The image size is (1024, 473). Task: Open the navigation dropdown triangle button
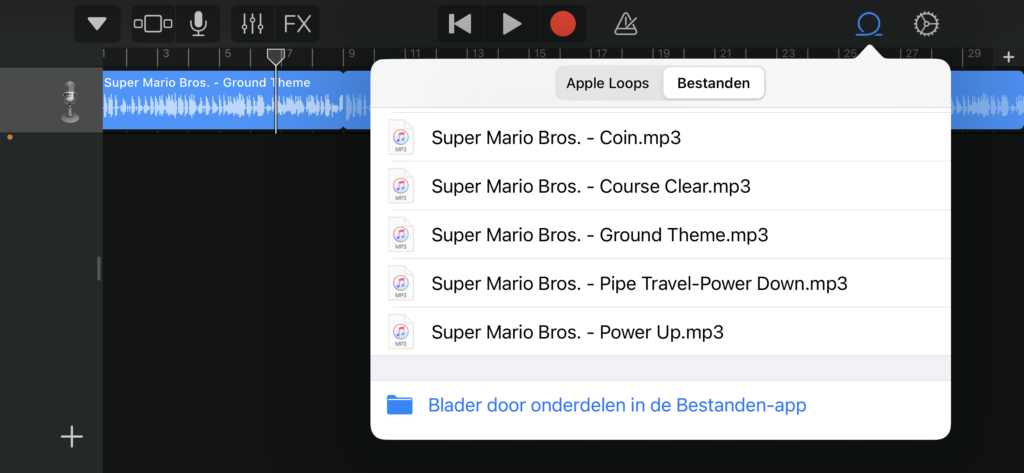coord(97,24)
